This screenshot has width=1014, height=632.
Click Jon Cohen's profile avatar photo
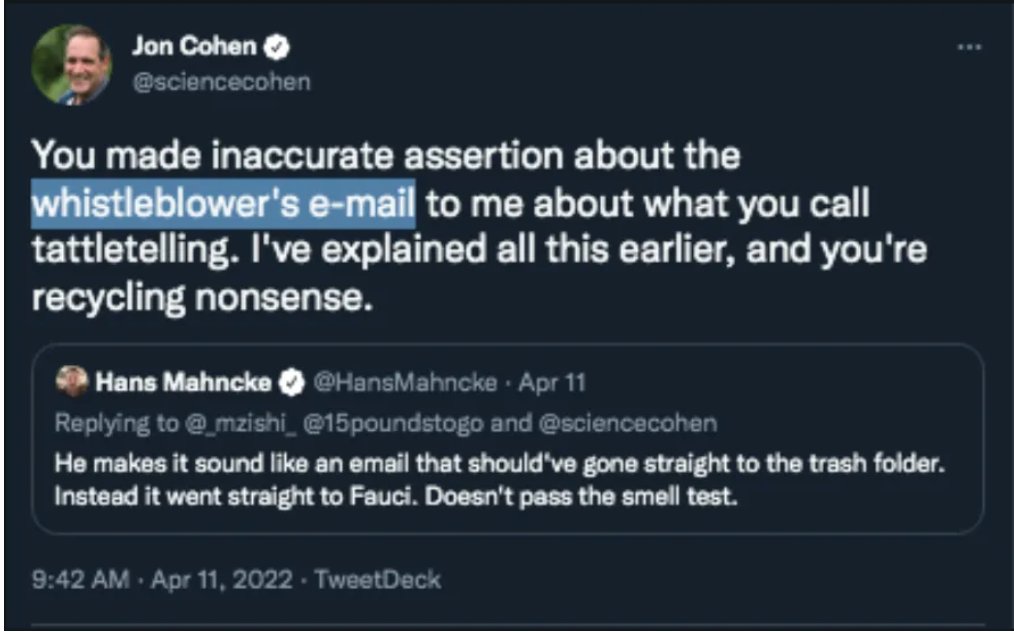point(71,62)
